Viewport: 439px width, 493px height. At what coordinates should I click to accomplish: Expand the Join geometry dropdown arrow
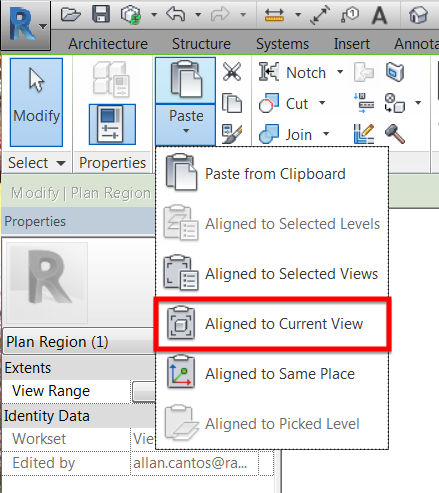click(326, 134)
